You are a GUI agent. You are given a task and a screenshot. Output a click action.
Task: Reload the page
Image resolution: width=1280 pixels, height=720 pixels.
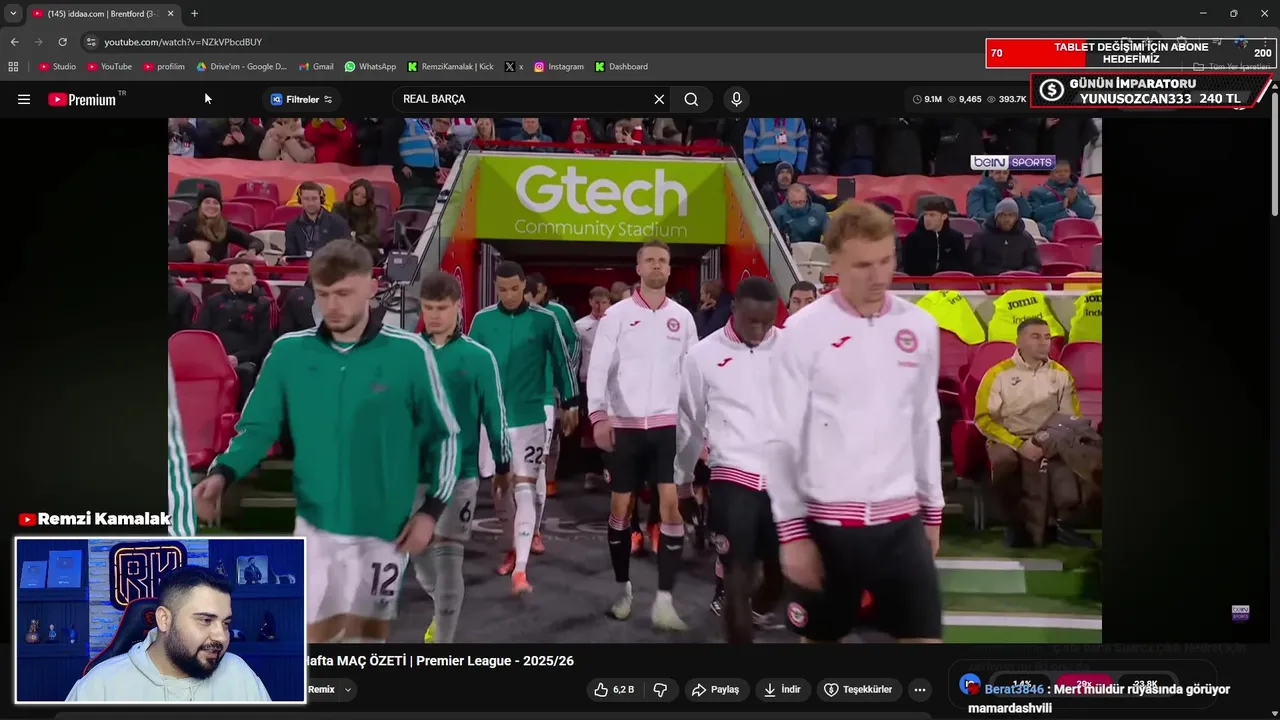pyautogui.click(x=62, y=42)
